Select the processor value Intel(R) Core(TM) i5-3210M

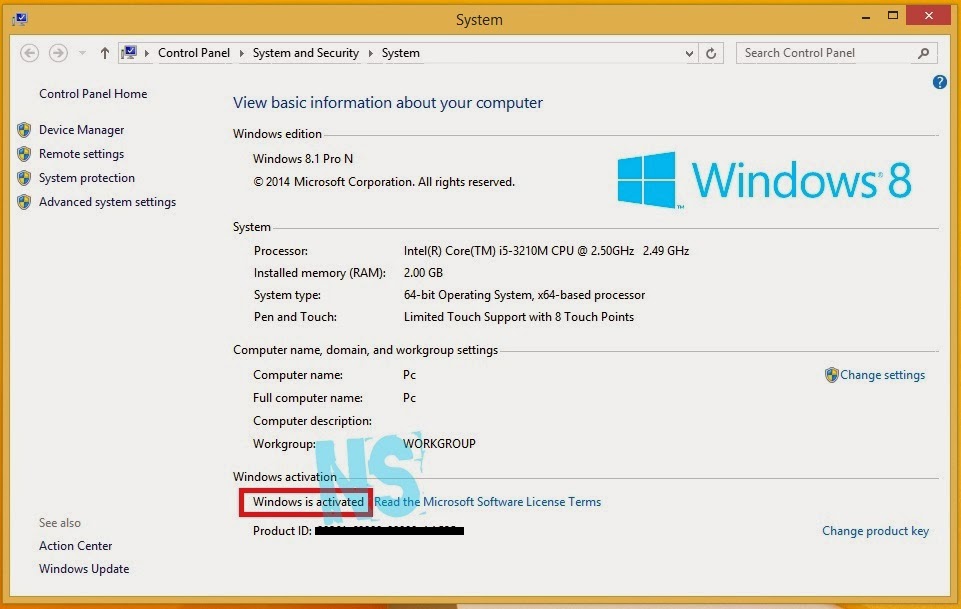[x=546, y=251]
